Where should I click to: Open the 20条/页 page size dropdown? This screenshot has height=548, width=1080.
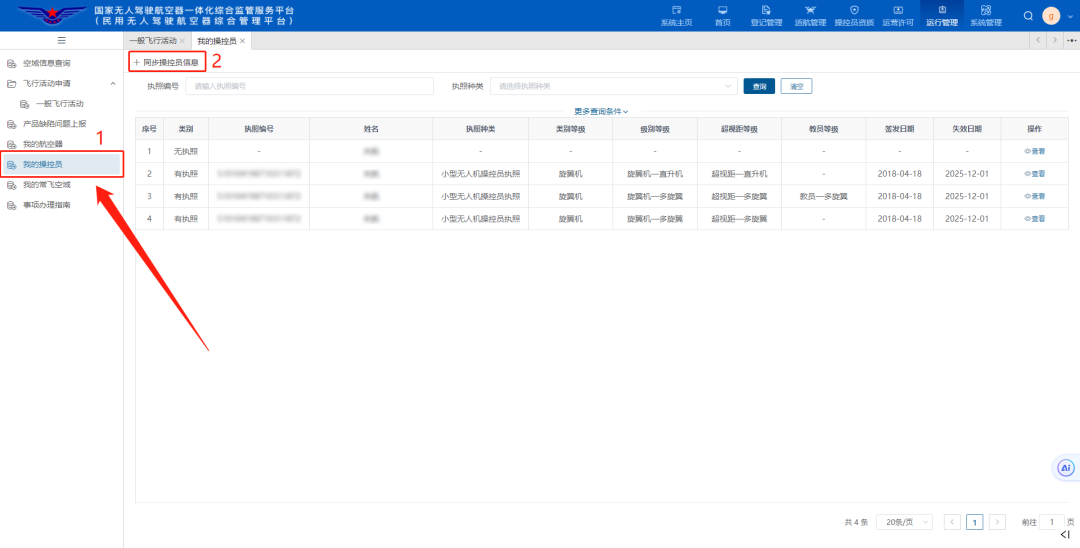pyautogui.click(x=904, y=522)
